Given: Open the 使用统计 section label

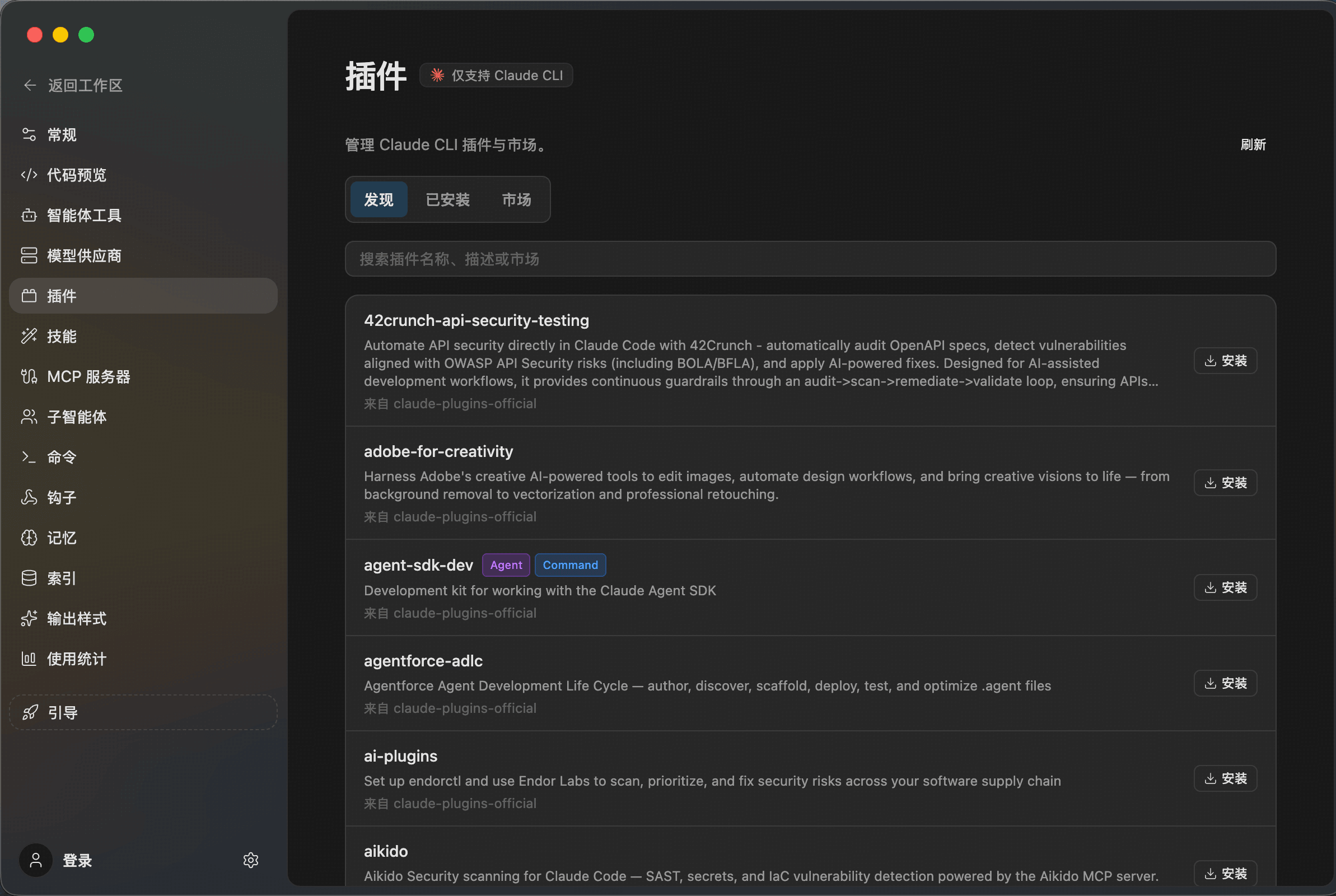Looking at the screenshot, I should [x=77, y=659].
